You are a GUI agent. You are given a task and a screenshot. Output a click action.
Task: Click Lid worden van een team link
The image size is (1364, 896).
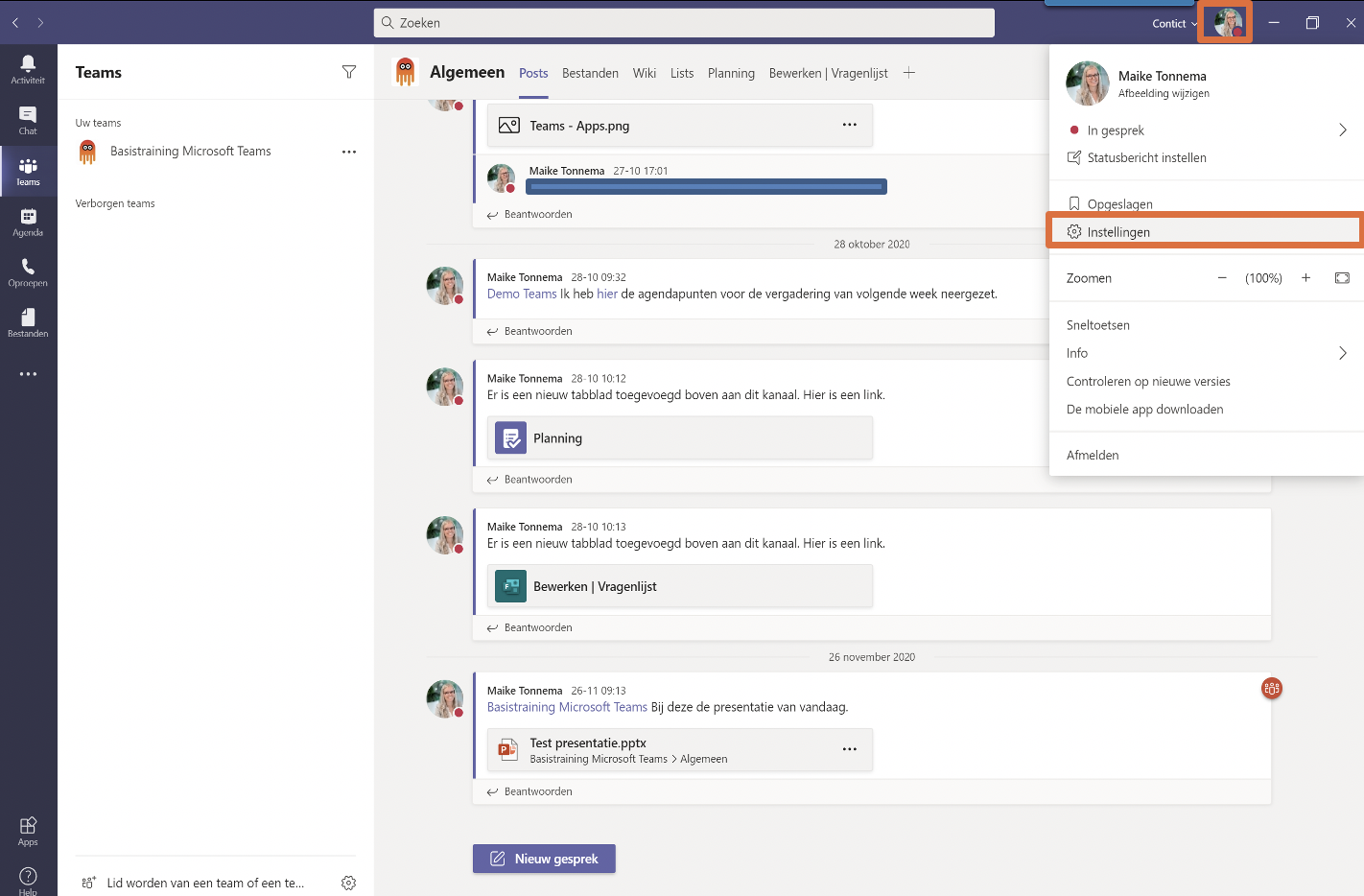coord(205,883)
